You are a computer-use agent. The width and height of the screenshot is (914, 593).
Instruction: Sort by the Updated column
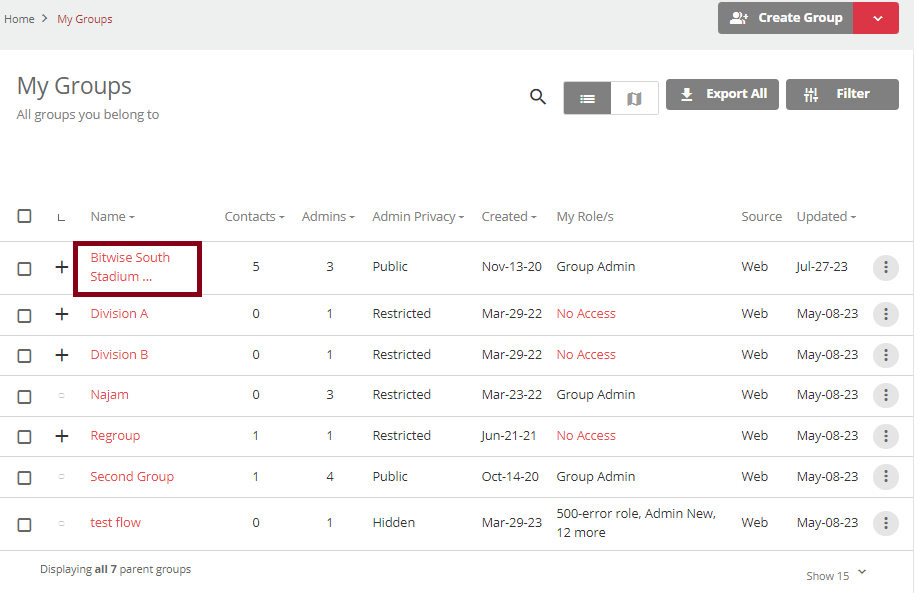826,216
